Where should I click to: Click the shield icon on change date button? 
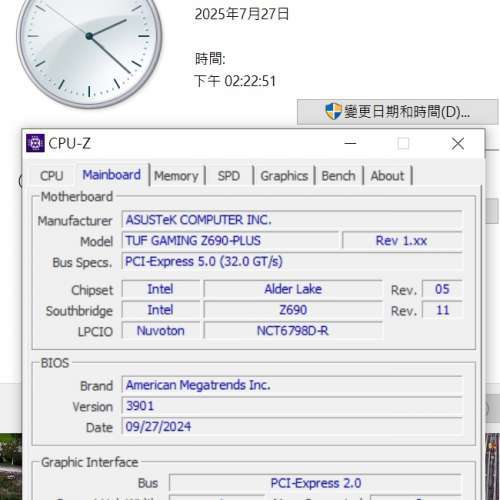pyautogui.click(x=333, y=111)
